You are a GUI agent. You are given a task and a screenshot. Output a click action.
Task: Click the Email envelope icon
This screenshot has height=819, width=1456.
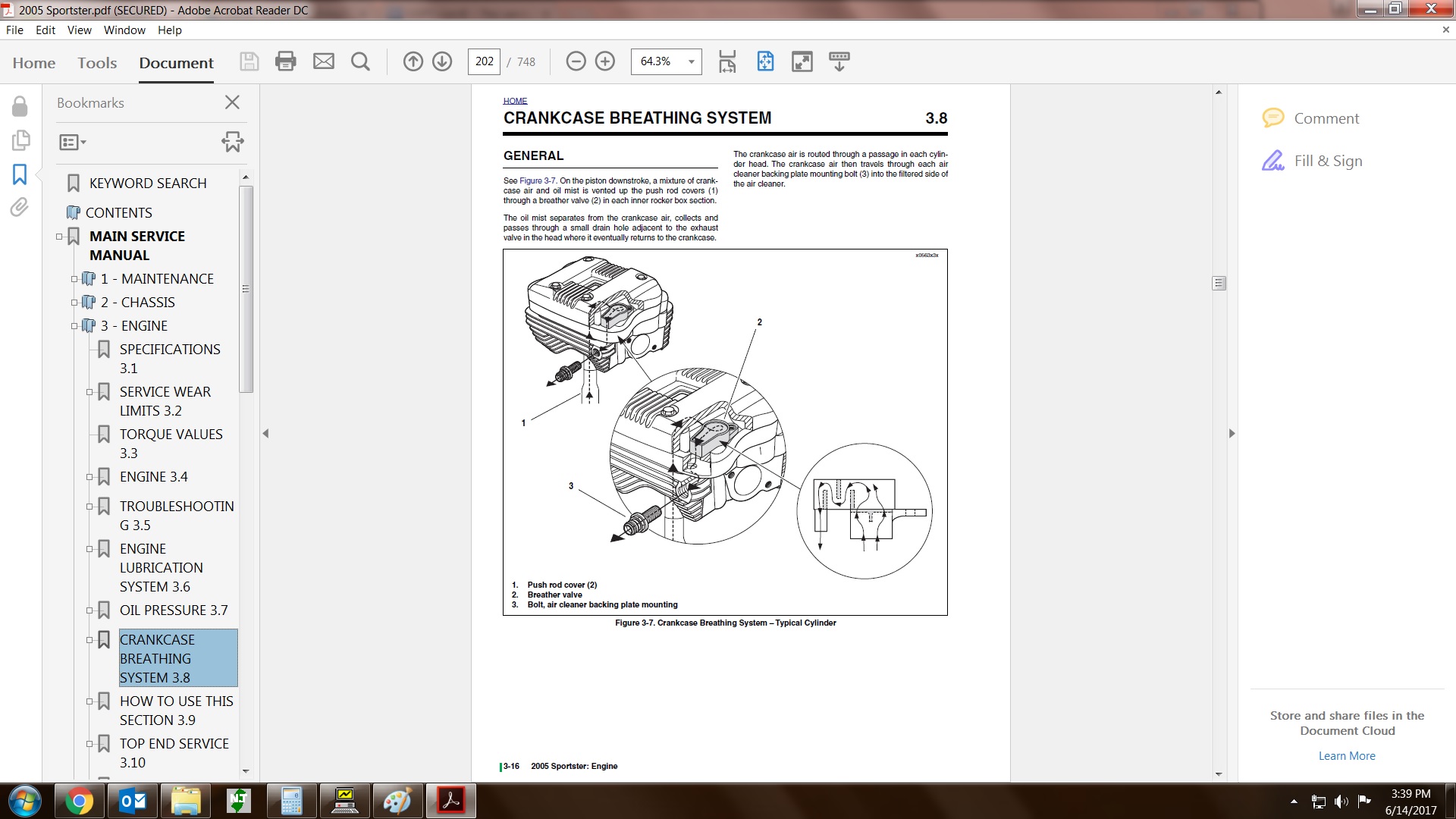[x=324, y=61]
